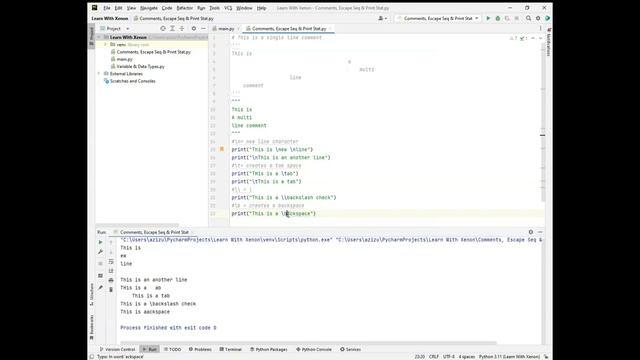Screen dimensions: 640x360
Task: Toggle soft-wrap in Run console
Action: [111, 262]
